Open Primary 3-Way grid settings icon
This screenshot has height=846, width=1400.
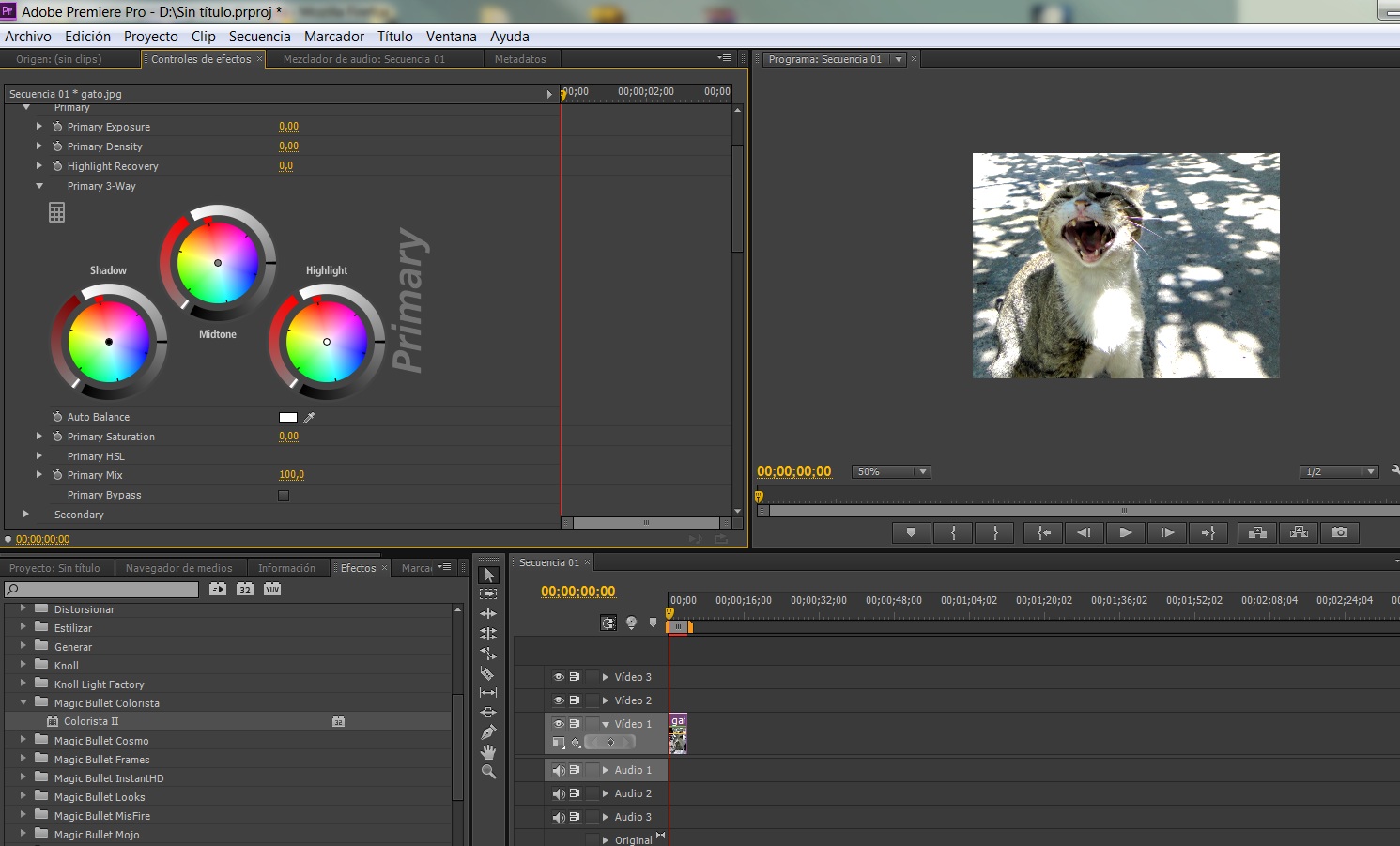(x=57, y=213)
